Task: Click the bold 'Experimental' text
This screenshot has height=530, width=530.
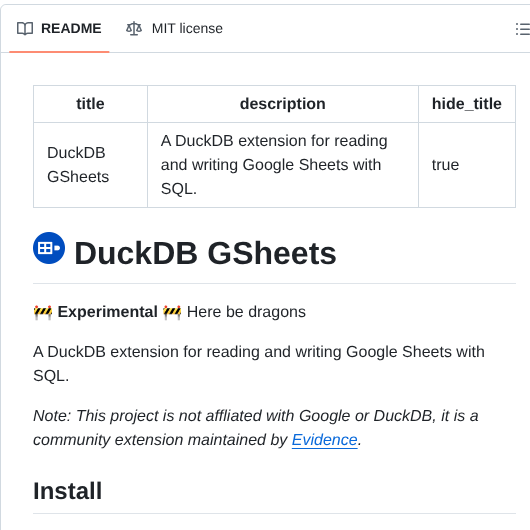Action: [107, 312]
